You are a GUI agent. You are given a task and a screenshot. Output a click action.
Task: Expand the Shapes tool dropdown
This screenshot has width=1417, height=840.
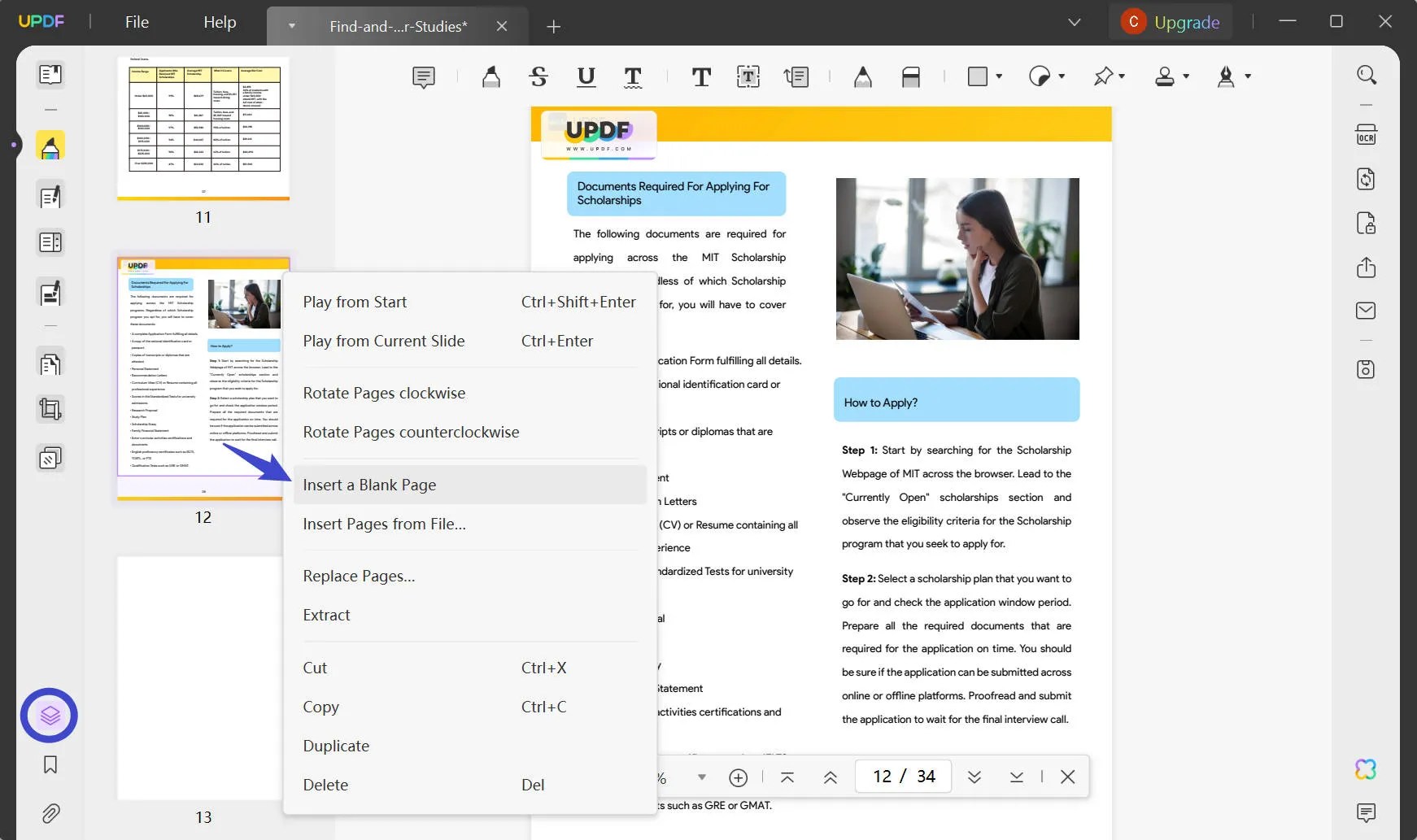coord(999,76)
